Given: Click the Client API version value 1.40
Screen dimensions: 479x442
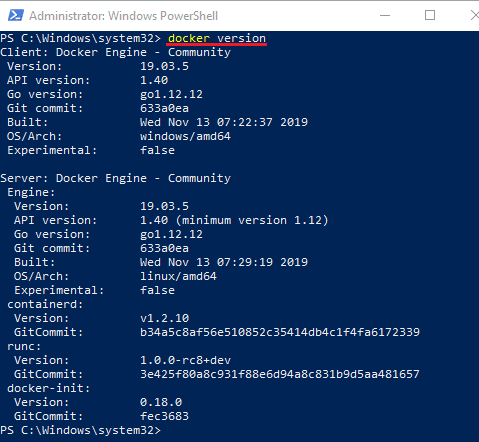Looking at the screenshot, I should coord(154,80).
